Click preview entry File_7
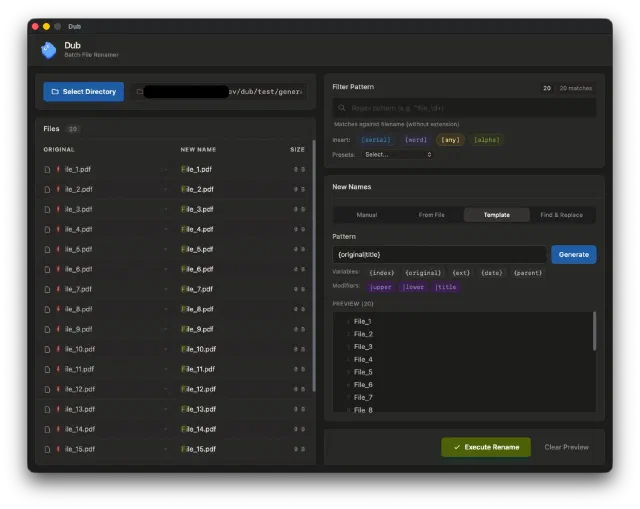Image resolution: width=640 pixels, height=509 pixels. [363, 398]
